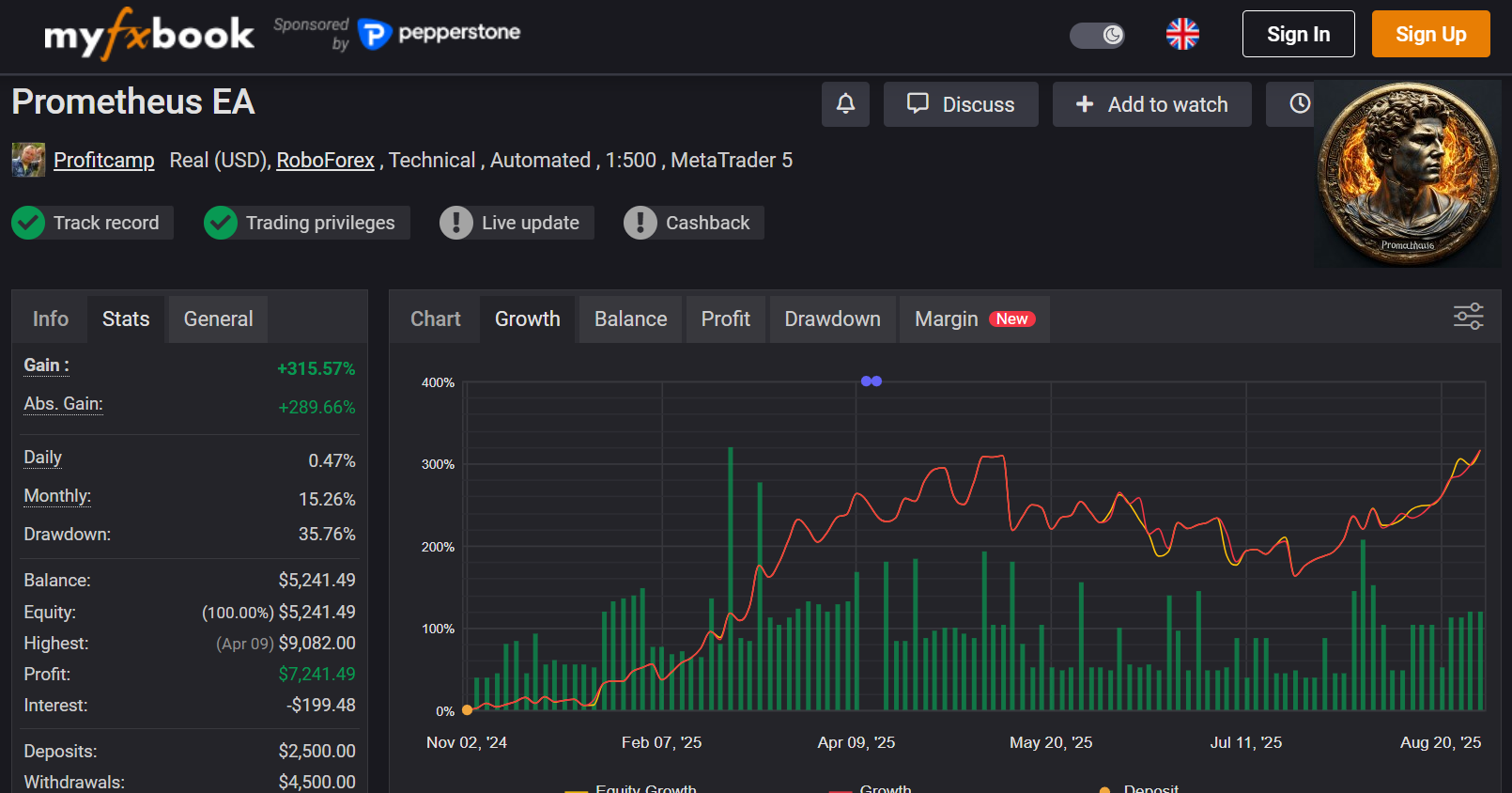This screenshot has width=1512, height=793.
Task: Click the Sign Up button
Action: click(1430, 34)
